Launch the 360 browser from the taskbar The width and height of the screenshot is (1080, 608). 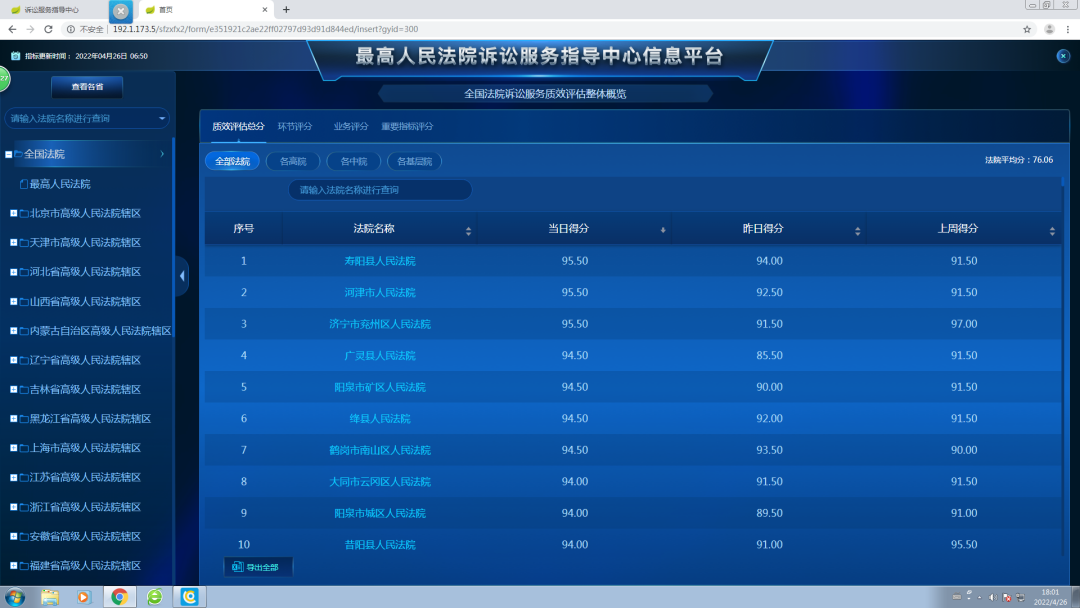click(x=154, y=597)
